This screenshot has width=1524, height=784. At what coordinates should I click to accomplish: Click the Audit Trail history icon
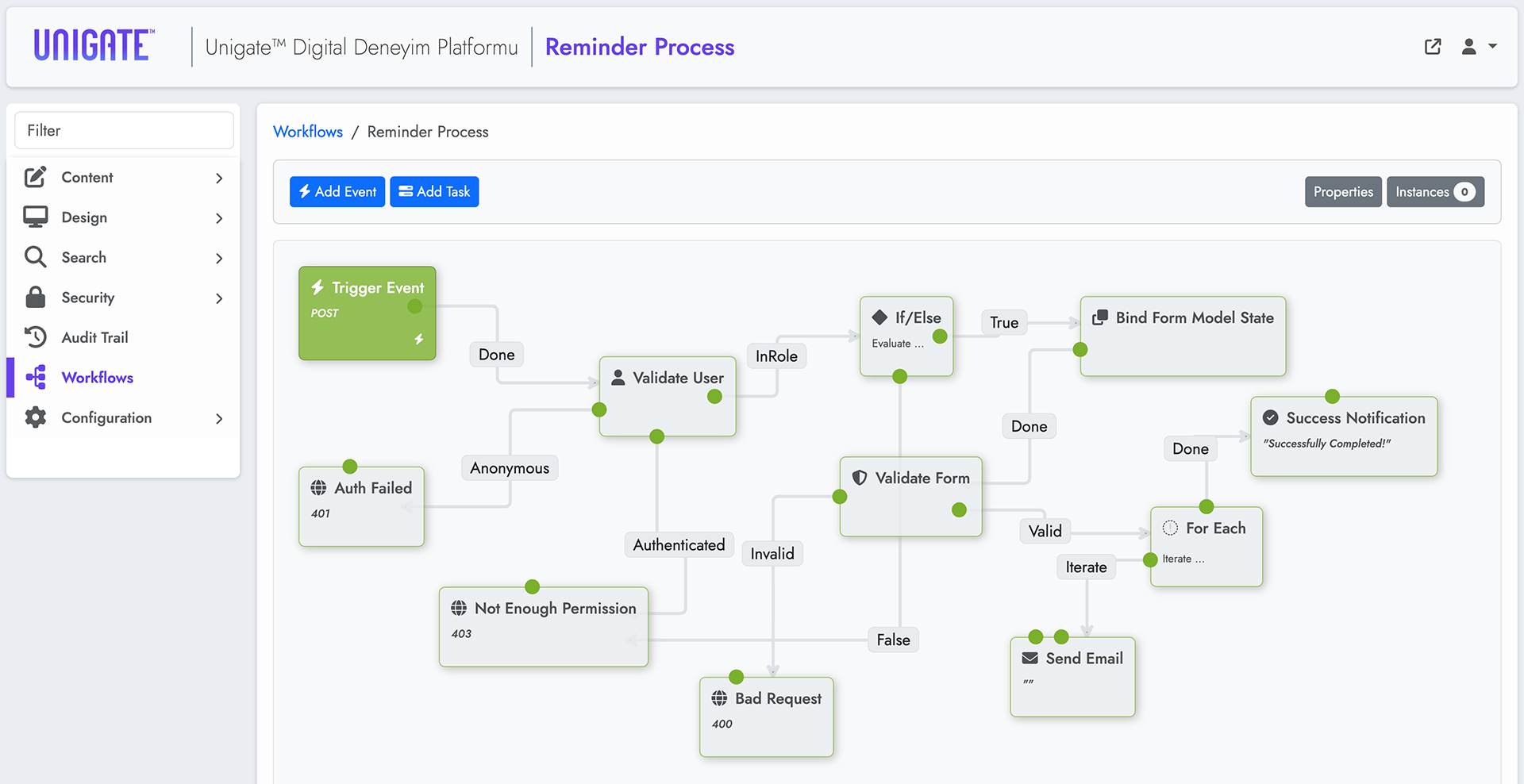tap(35, 337)
